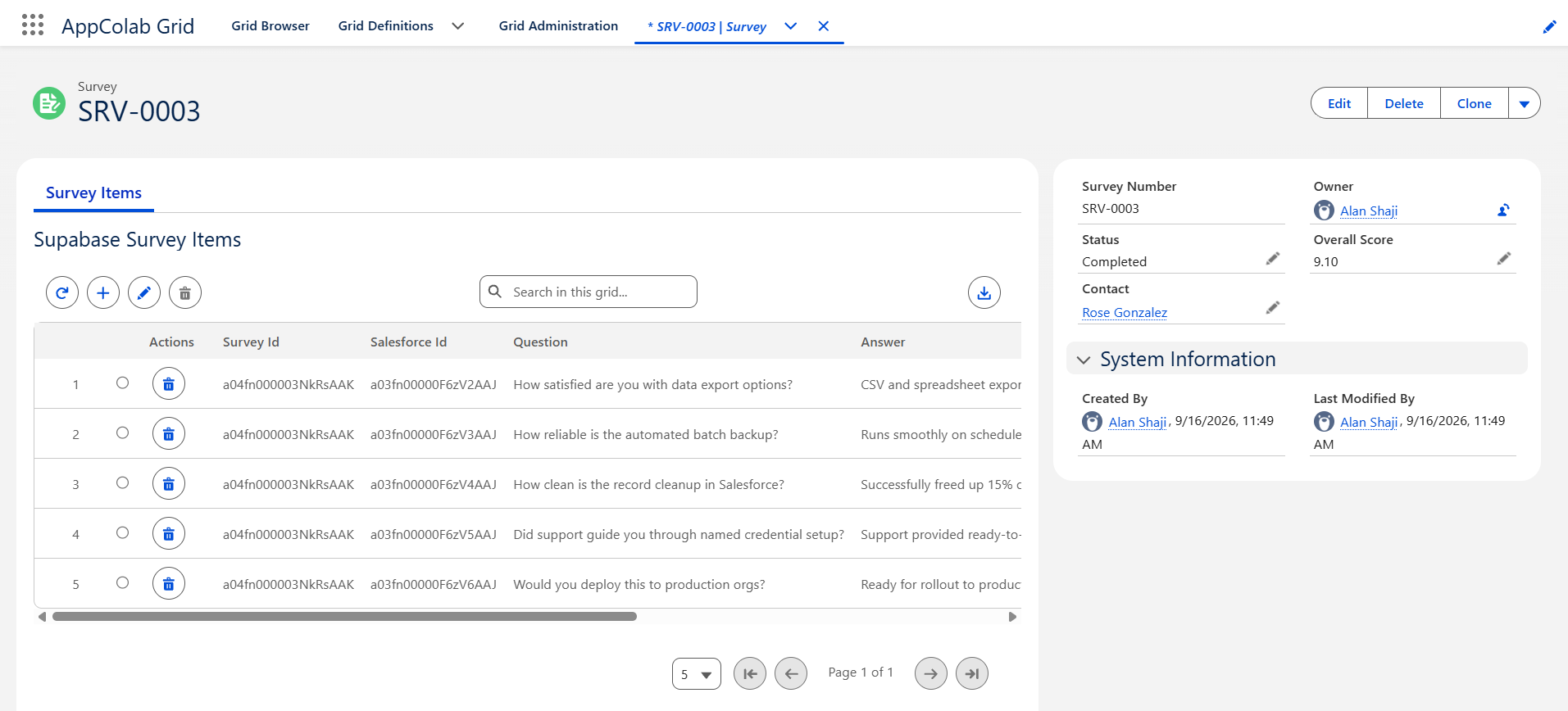The height and width of the screenshot is (711, 1568).
Task: Select radio button for row 4
Action: 122,532
